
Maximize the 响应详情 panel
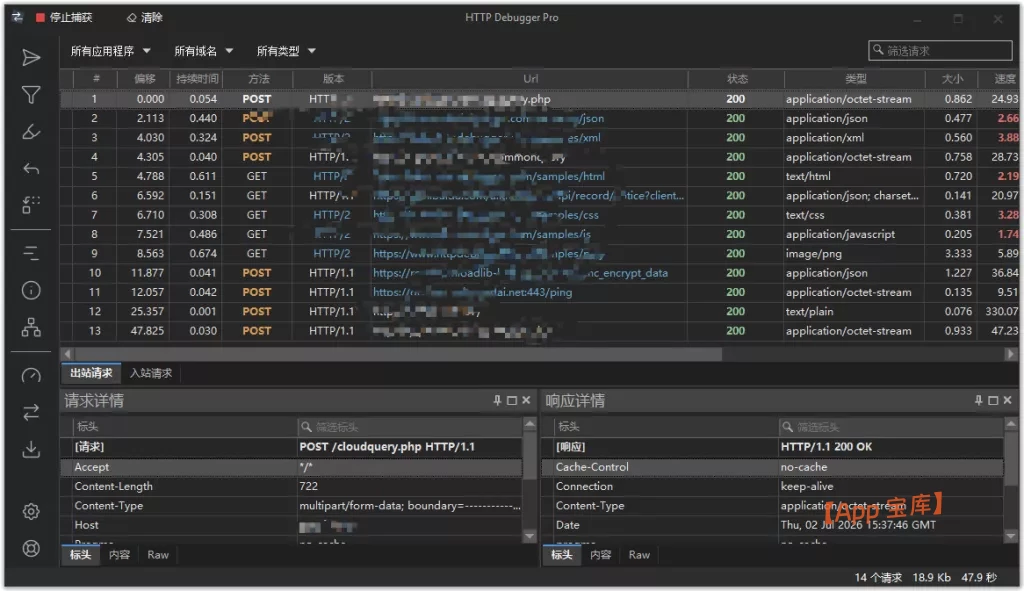point(993,400)
